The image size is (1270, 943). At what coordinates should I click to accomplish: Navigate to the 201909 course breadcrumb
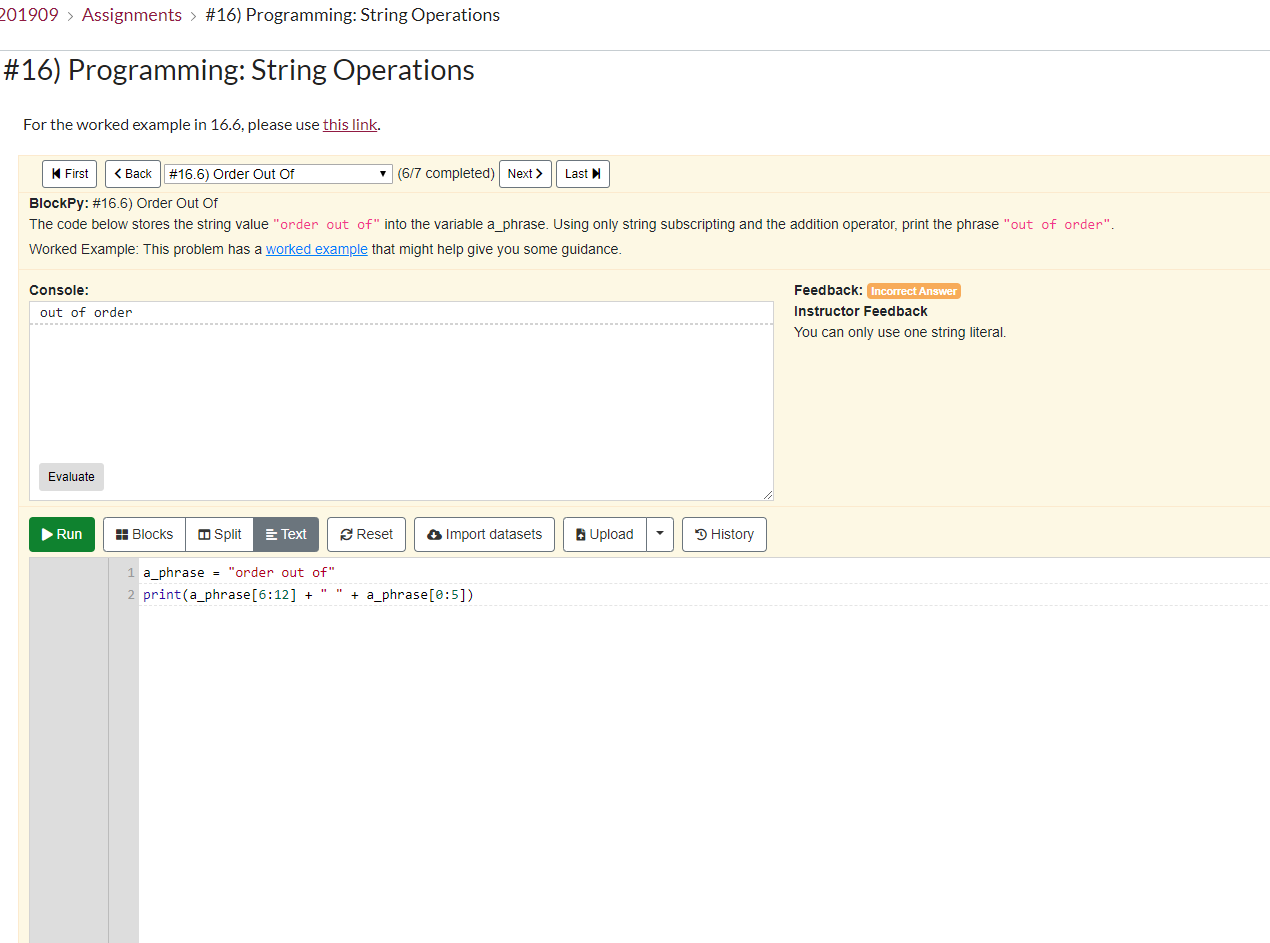pyautogui.click(x=28, y=14)
